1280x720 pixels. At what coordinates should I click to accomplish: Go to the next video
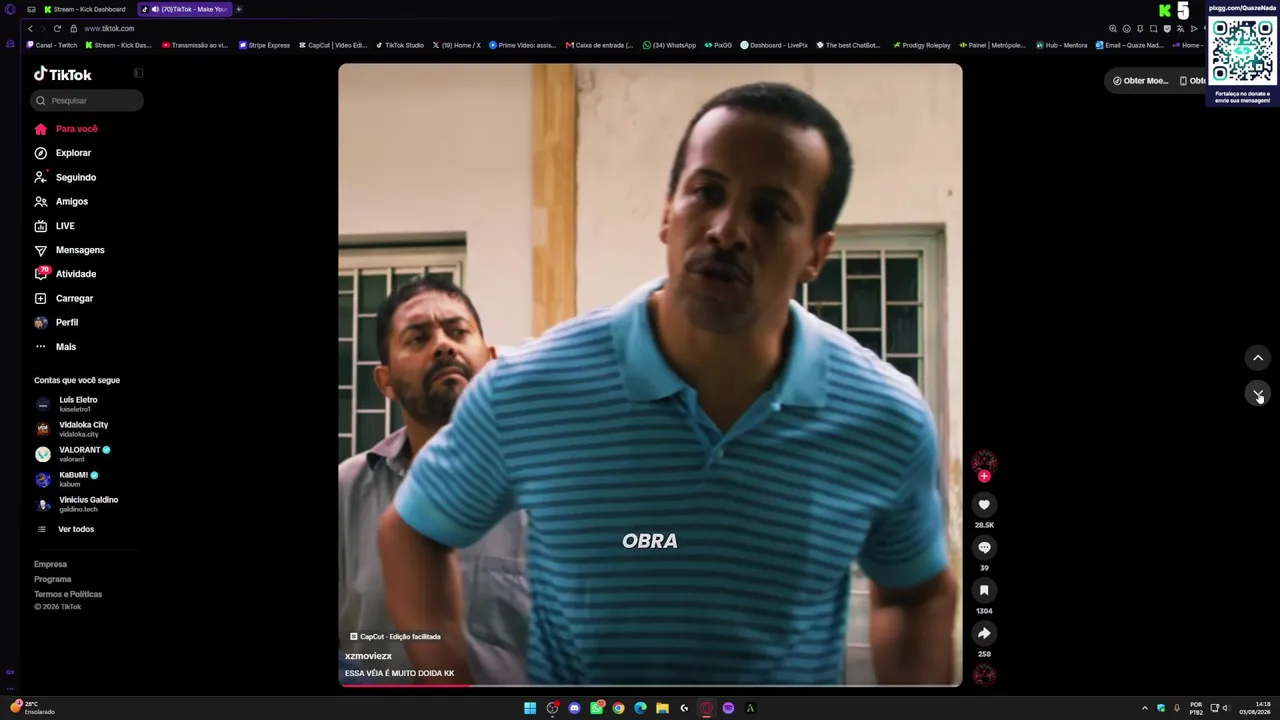1258,393
